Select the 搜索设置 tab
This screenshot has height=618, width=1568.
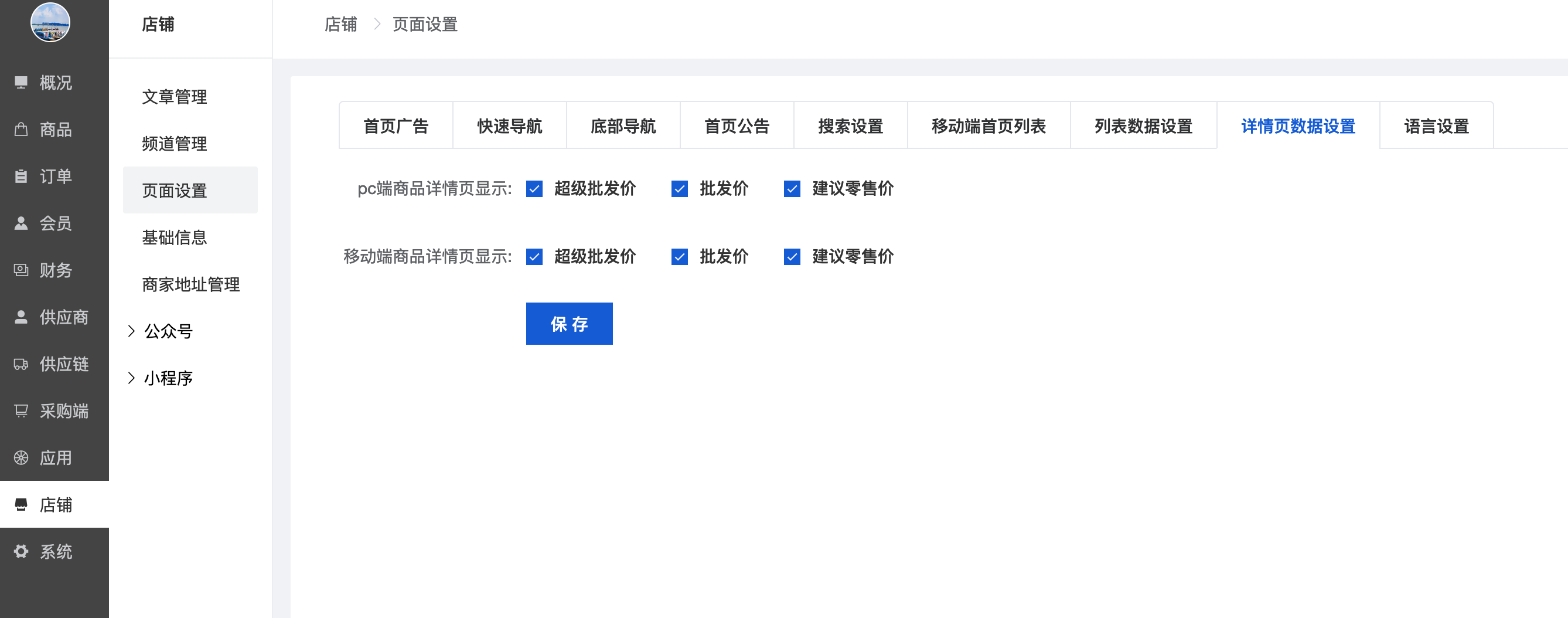pyautogui.click(x=850, y=126)
